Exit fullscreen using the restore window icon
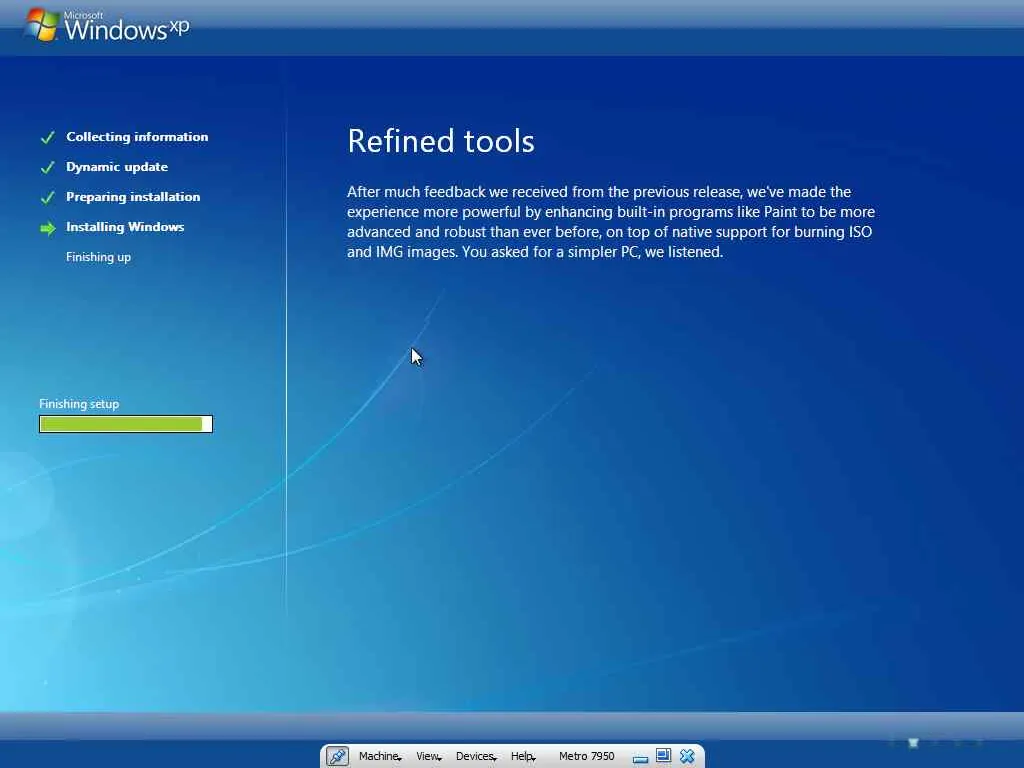Viewport: 1024px width, 768px height. [x=664, y=756]
